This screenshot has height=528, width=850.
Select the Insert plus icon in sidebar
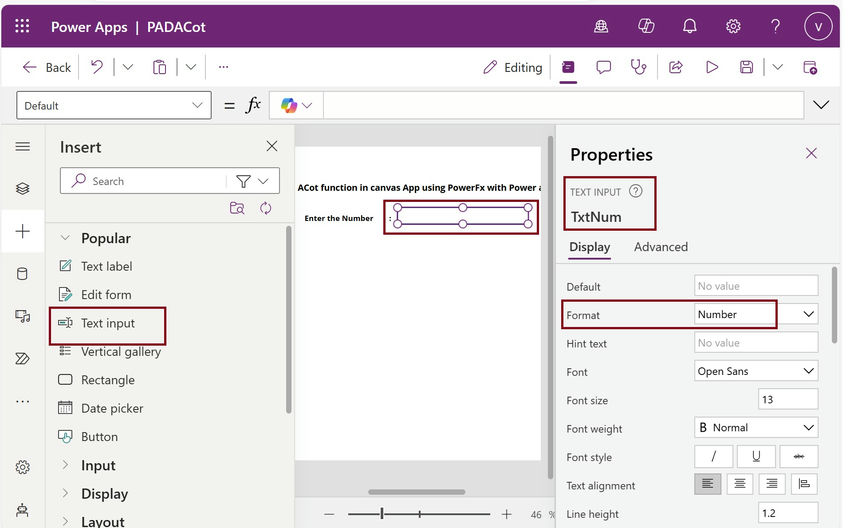tap(23, 231)
